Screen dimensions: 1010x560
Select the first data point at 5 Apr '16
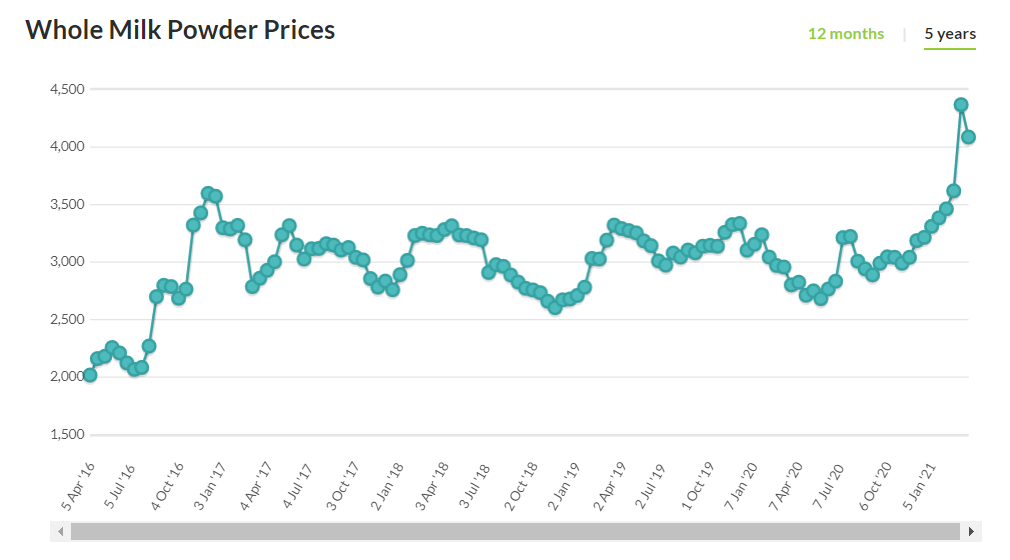tap(90, 375)
